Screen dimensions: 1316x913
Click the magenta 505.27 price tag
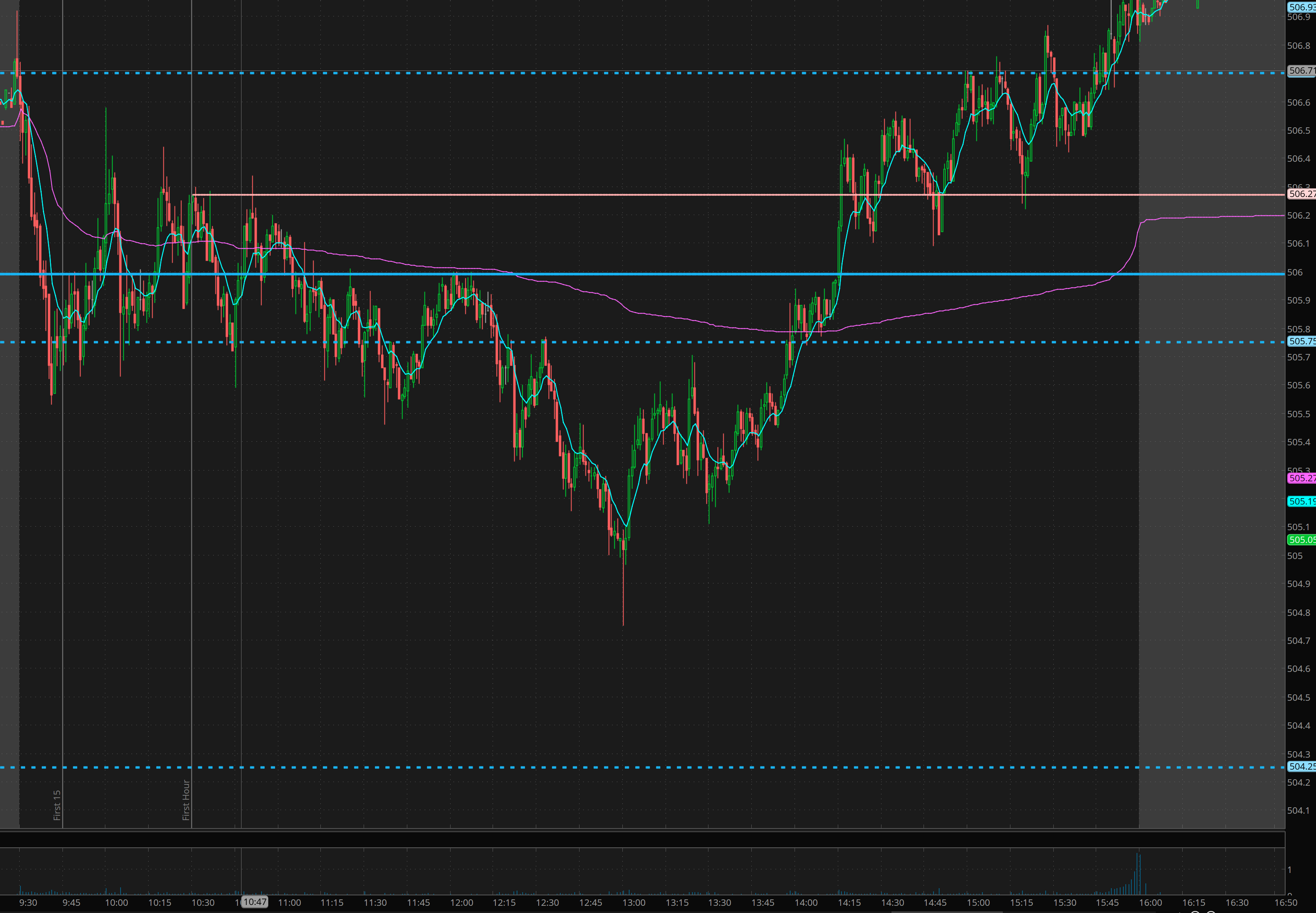click(x=1301, y=478)
